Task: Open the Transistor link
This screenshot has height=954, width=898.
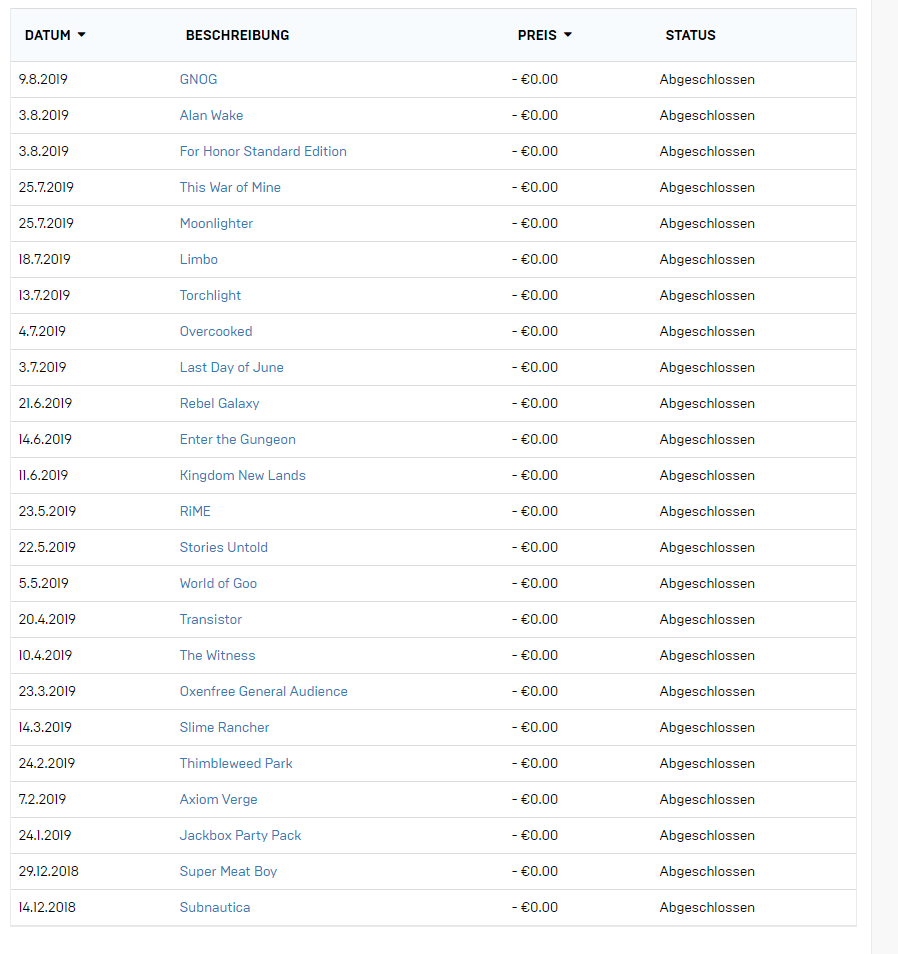Action: [x=211, y=619]
